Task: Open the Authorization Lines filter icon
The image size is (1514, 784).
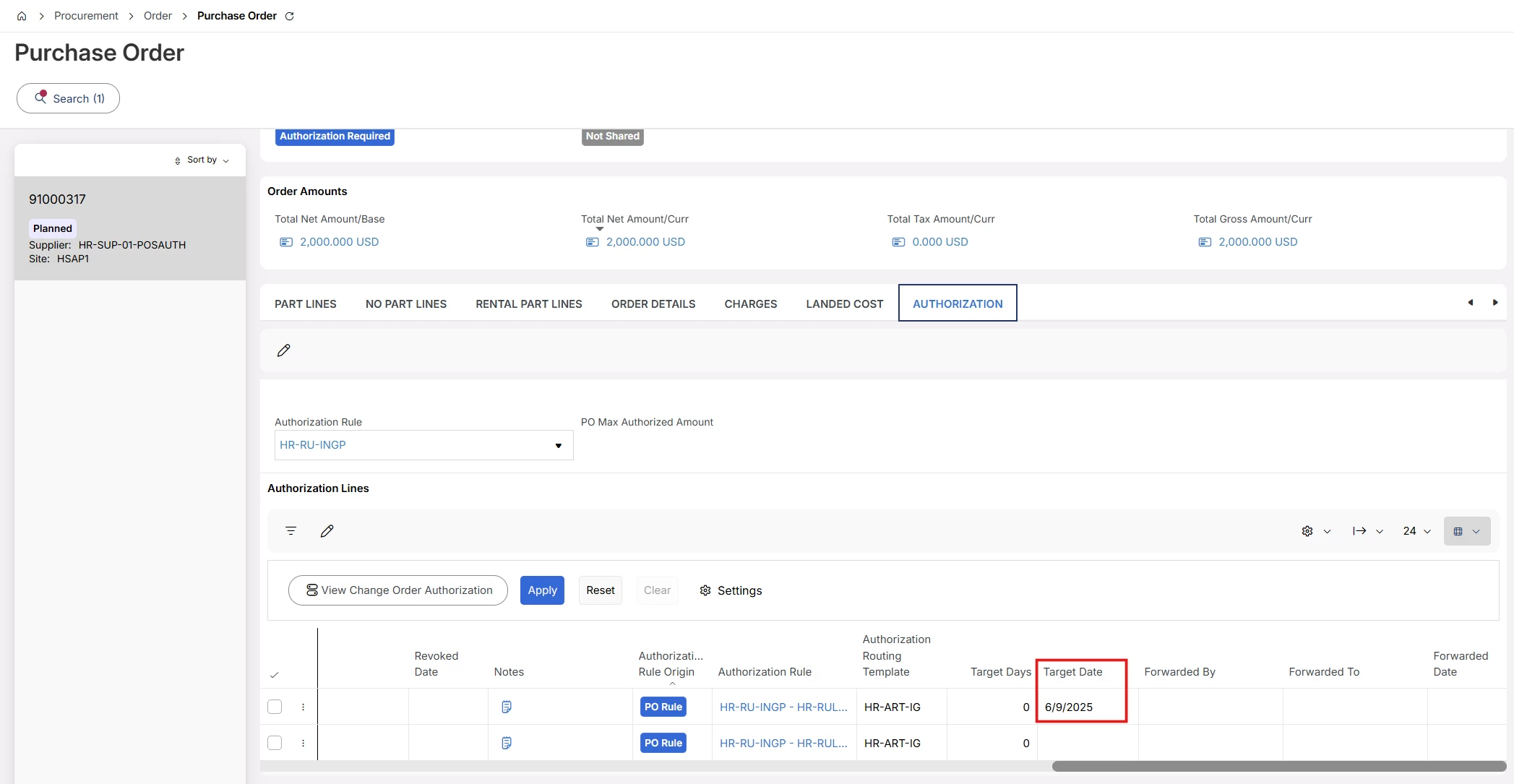Action: [291, 531]
